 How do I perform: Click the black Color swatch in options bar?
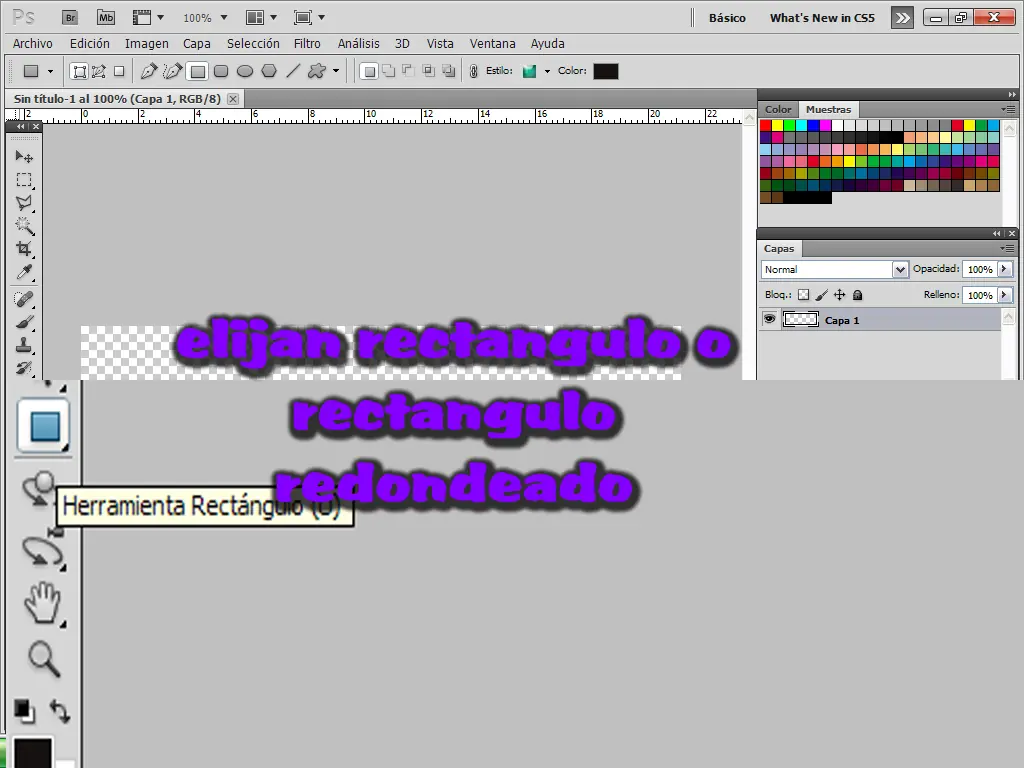click(x=605, y=71)
